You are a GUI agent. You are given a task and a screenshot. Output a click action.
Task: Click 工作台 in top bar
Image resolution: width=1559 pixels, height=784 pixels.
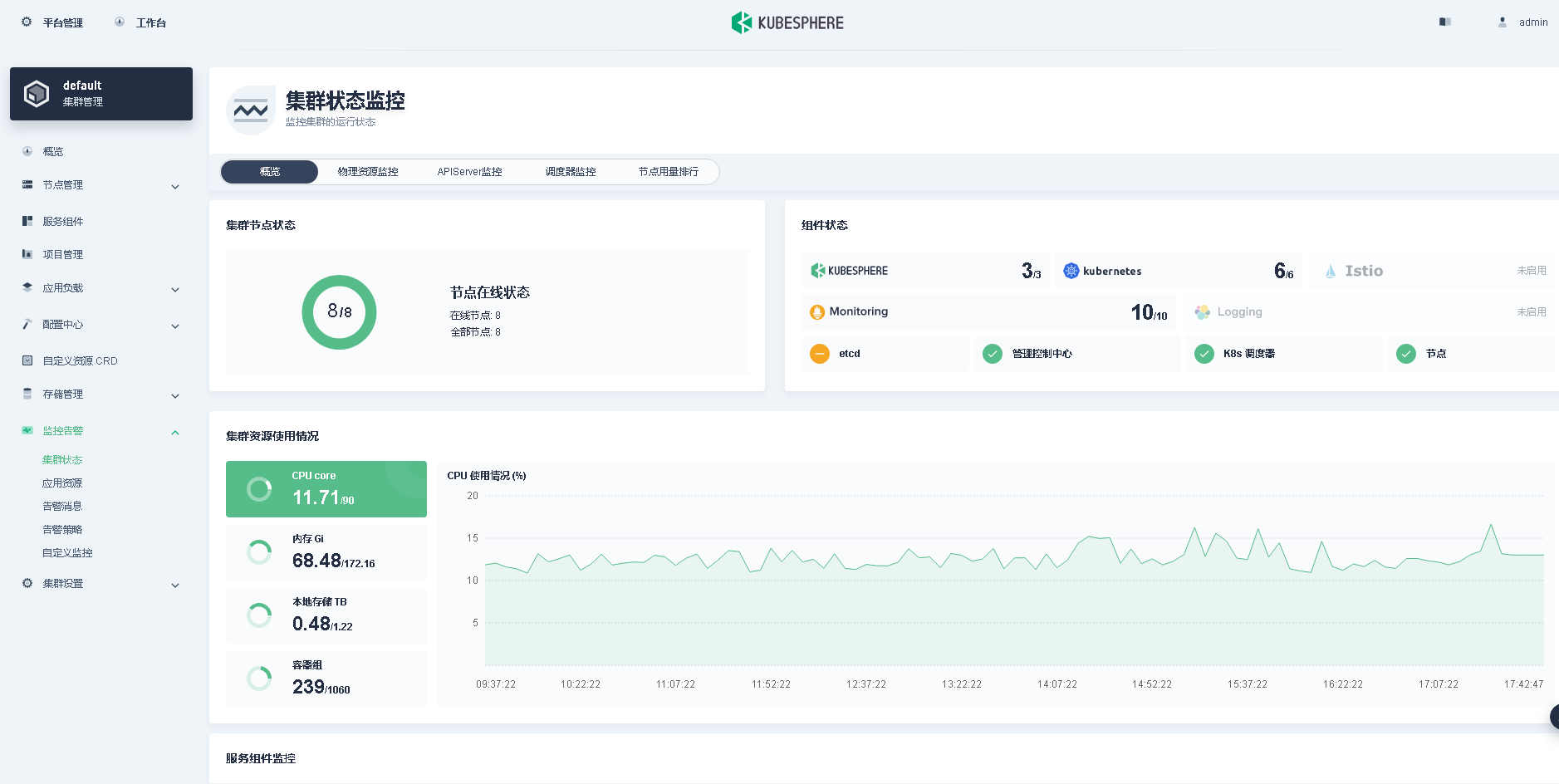pyautogui.click(x=151, y=22)
